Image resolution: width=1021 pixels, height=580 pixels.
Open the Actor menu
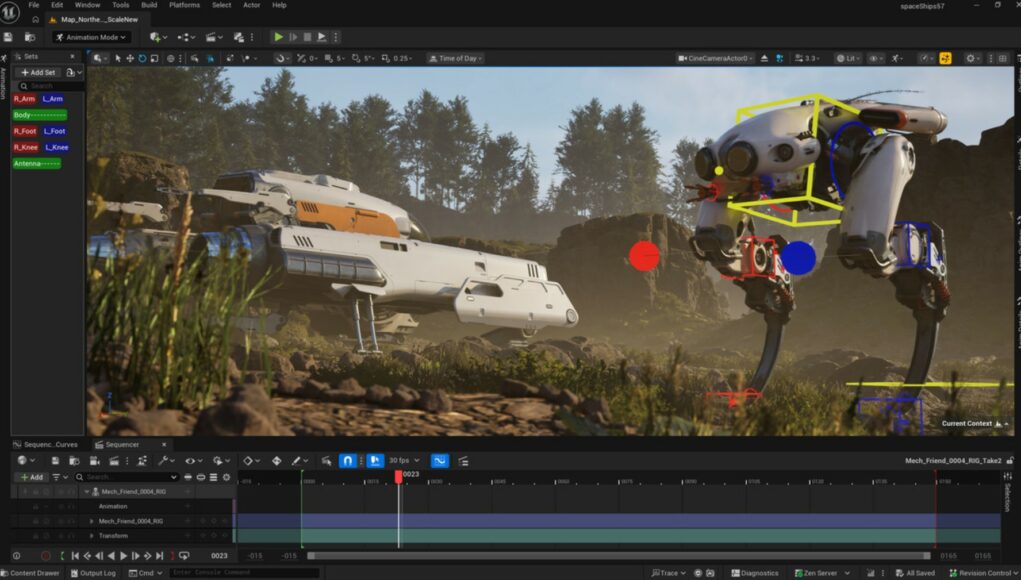(x=251, y=5)
